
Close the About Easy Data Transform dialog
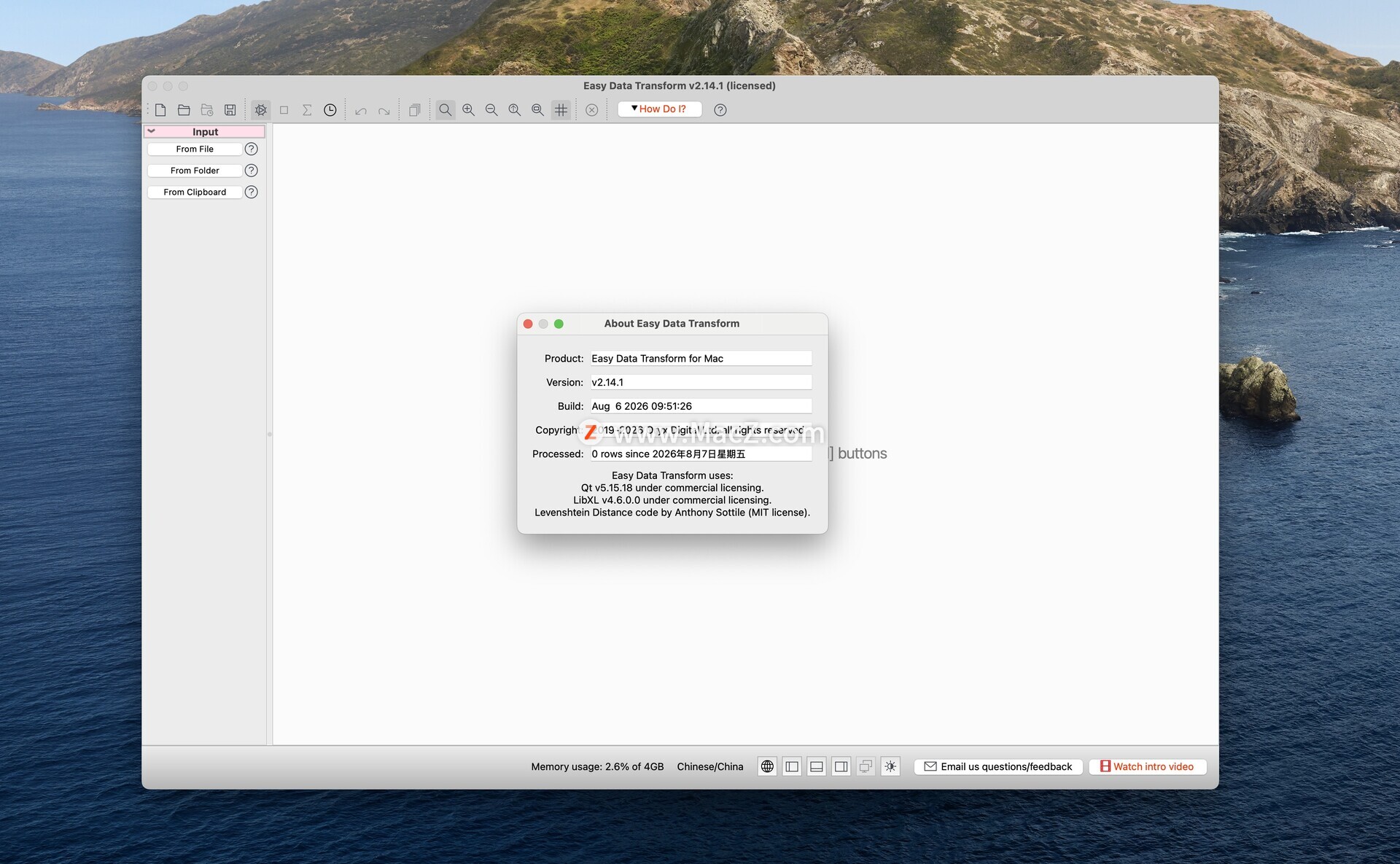point(528,324)
